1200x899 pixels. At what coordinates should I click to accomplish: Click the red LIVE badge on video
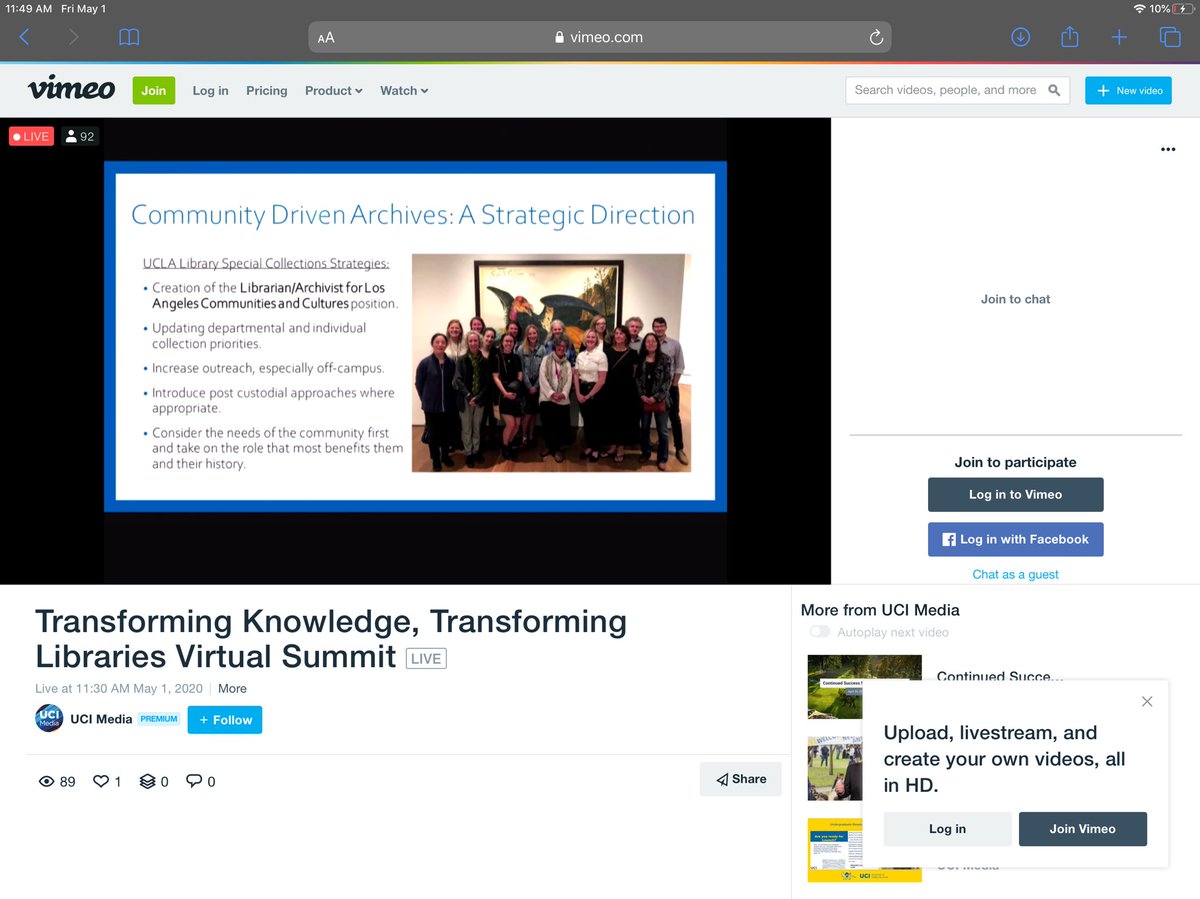(x=31, y=136)
